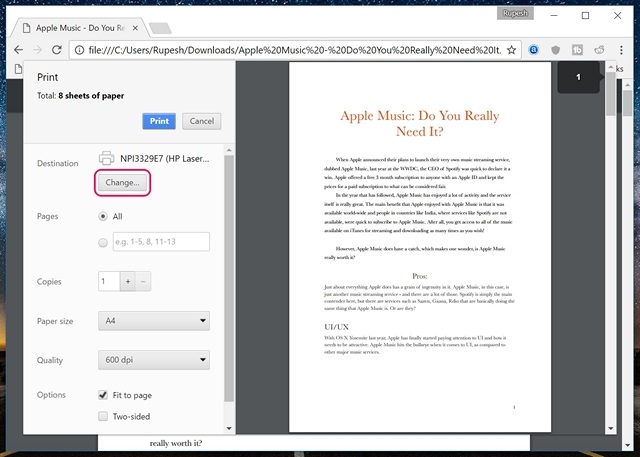Cancel the print dialog
640x457 pixels.
click(200, 121)
